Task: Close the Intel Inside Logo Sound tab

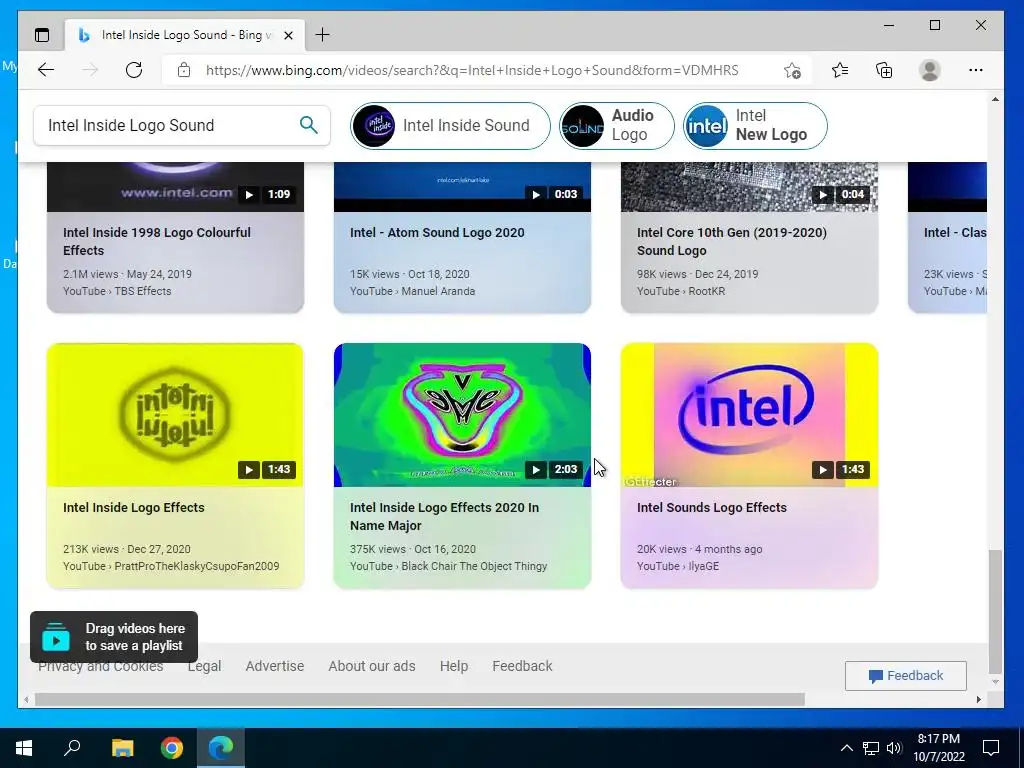Action: click(288, 35)
